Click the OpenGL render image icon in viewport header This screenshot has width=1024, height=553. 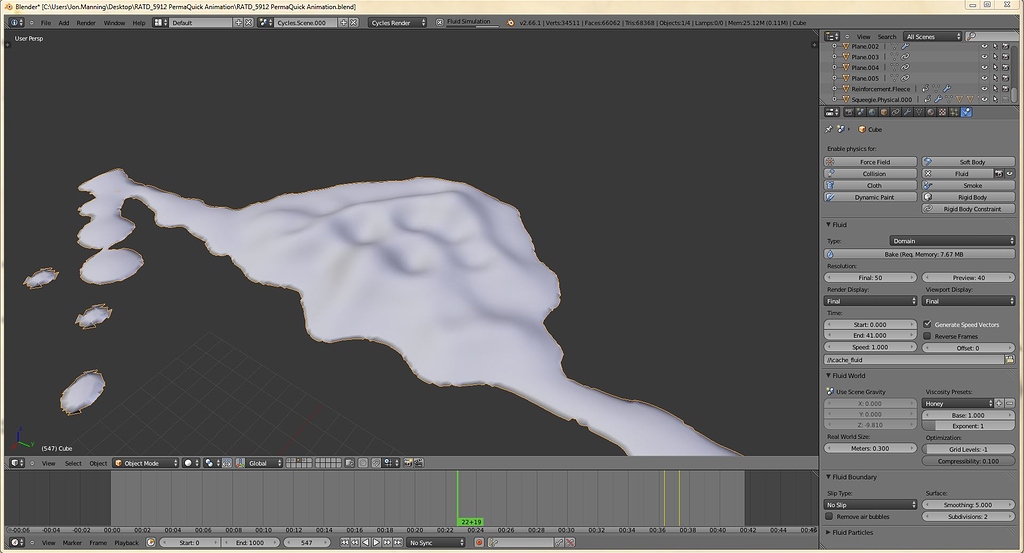pos(408,463)
